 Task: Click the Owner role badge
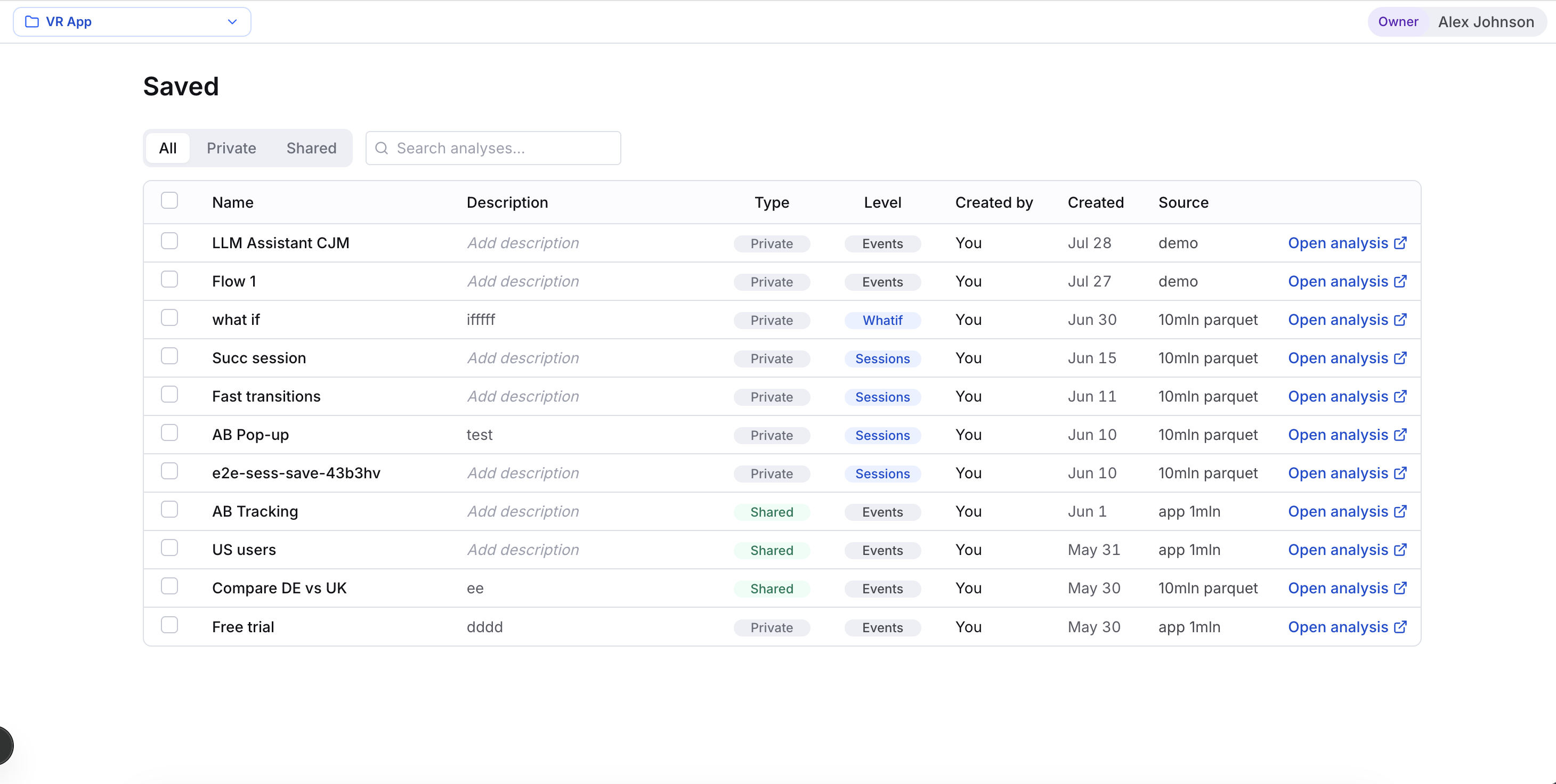click(x=1398, y=22)
